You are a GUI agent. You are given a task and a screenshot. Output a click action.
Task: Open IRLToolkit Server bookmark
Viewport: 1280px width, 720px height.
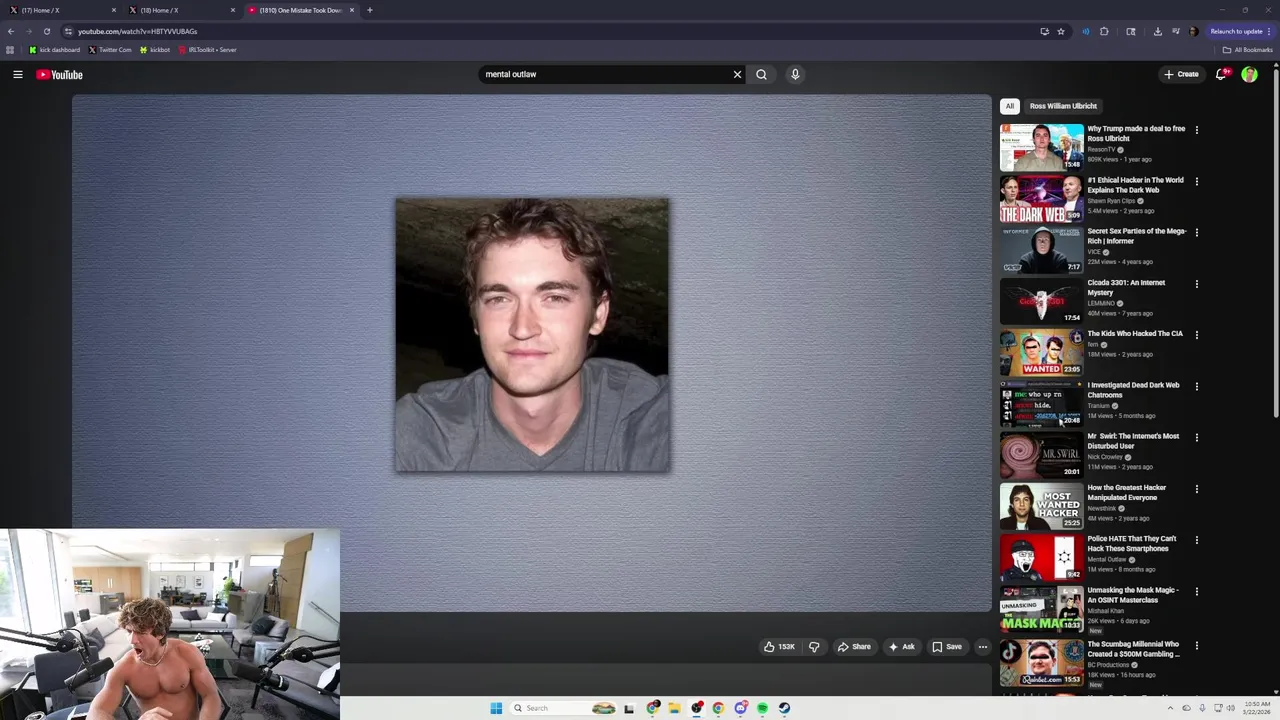point(207,49)
